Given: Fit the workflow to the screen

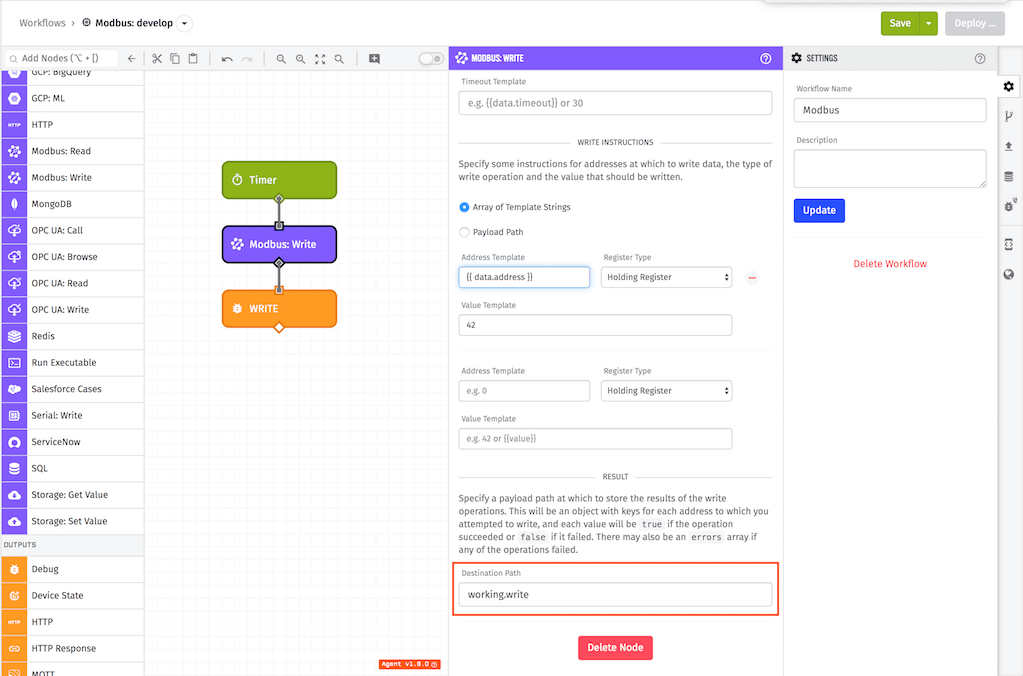Looking at the screenshot, I should (x=320, y=59).
